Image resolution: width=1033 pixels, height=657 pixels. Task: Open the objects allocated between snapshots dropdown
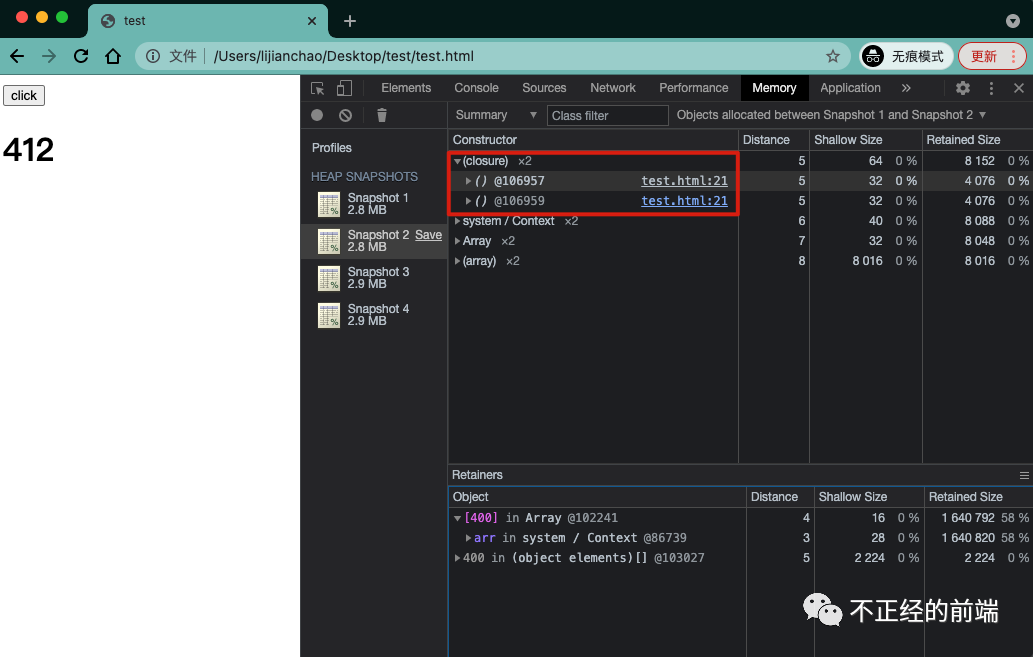831,115
